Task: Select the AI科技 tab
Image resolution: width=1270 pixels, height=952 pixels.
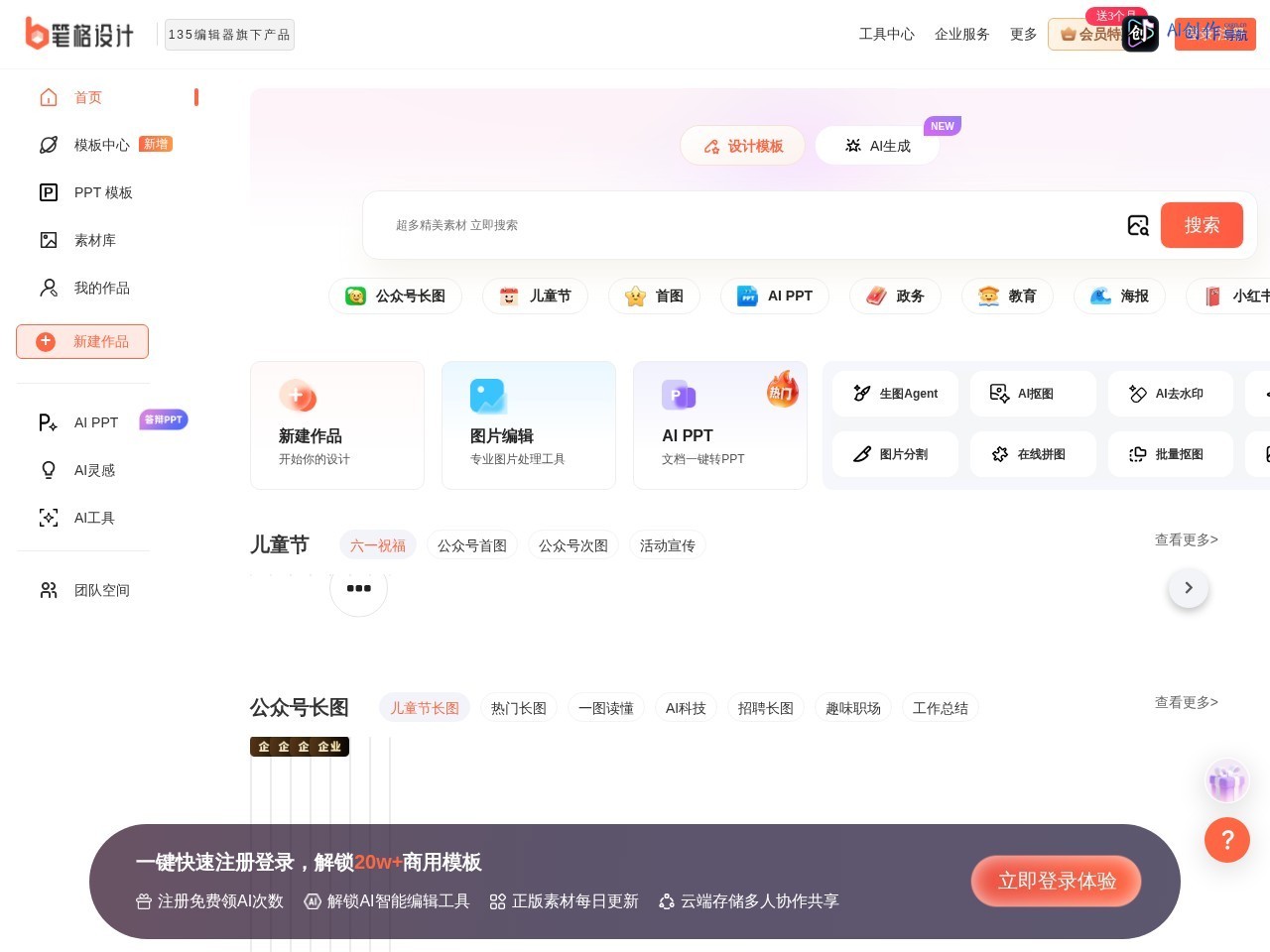Action: tap(686, 708)
